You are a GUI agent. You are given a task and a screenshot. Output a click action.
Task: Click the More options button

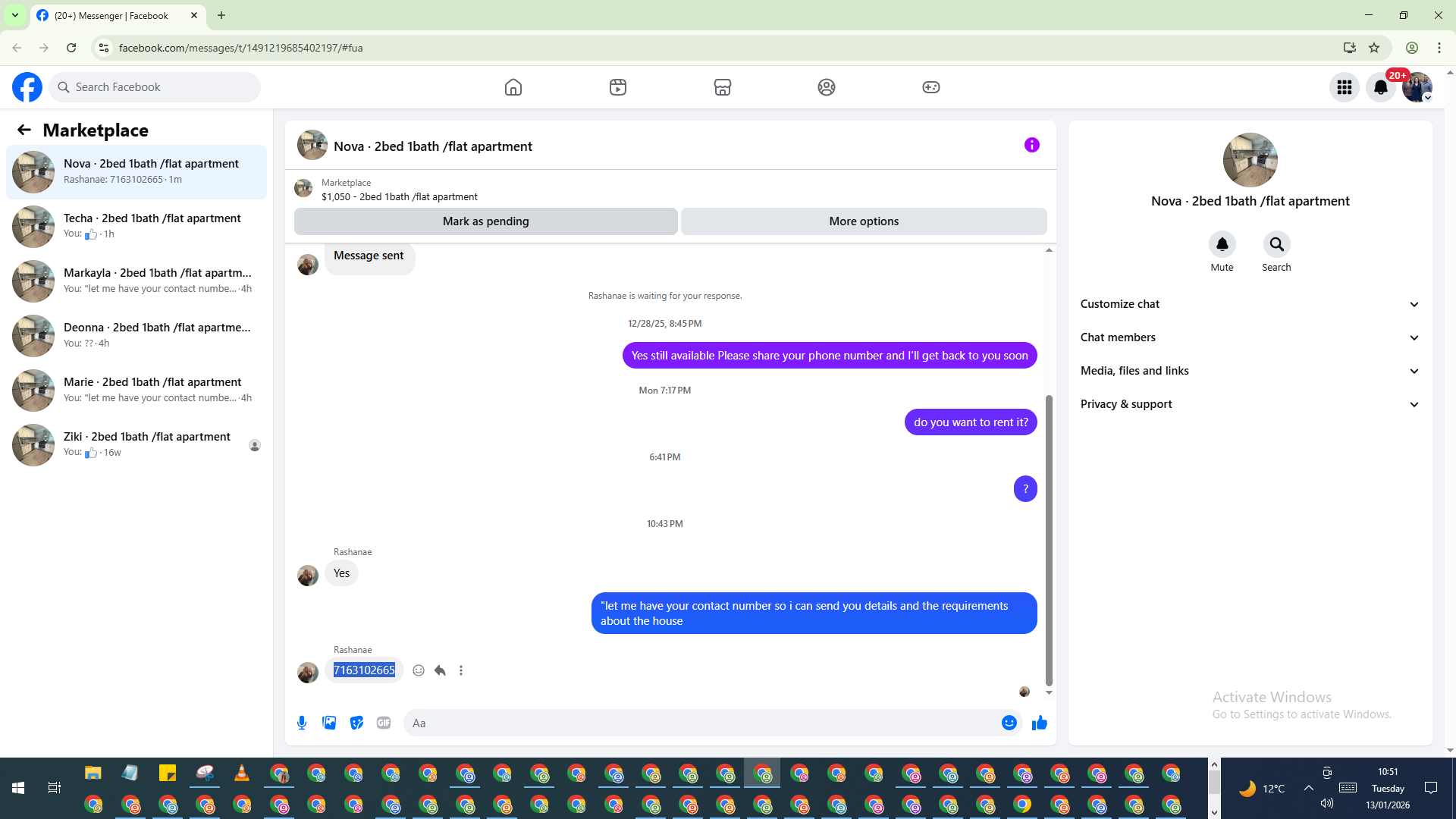click(864, 221)
